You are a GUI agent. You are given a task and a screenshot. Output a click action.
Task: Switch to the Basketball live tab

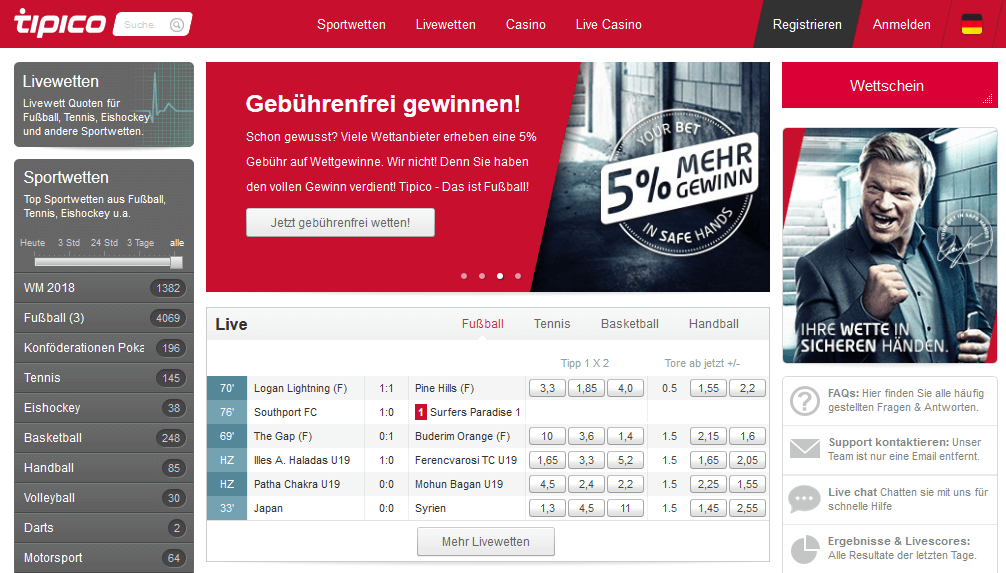point(629,324)
